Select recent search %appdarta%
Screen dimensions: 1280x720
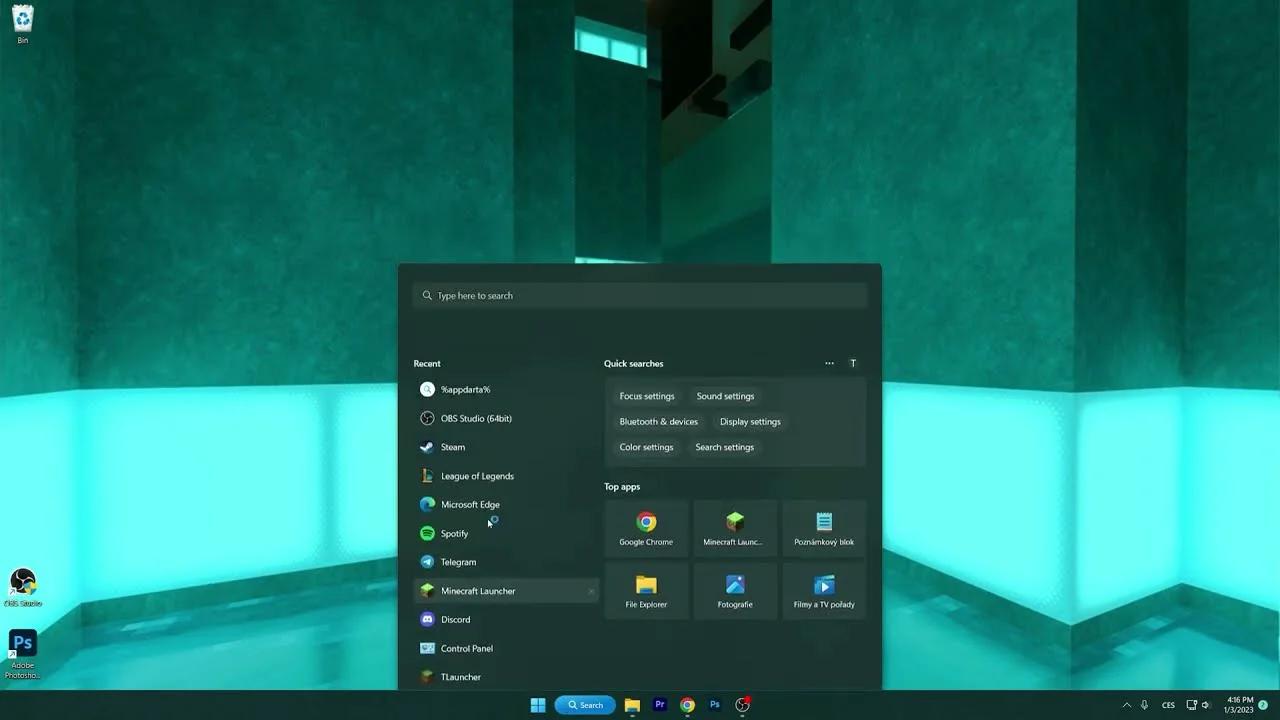(506, 390)
